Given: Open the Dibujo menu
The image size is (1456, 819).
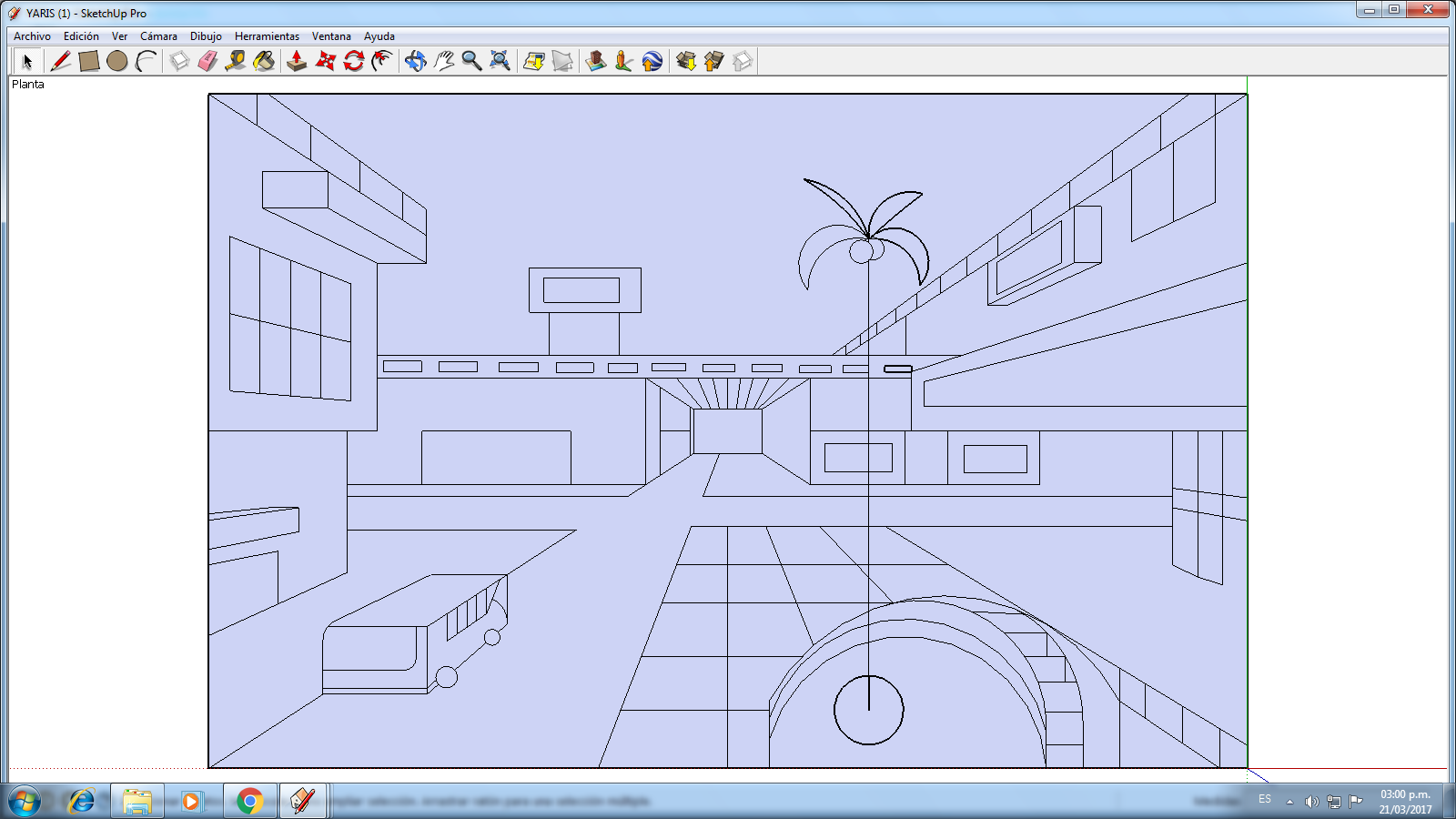Looking at the screenshot, I should tap(206, 36).
